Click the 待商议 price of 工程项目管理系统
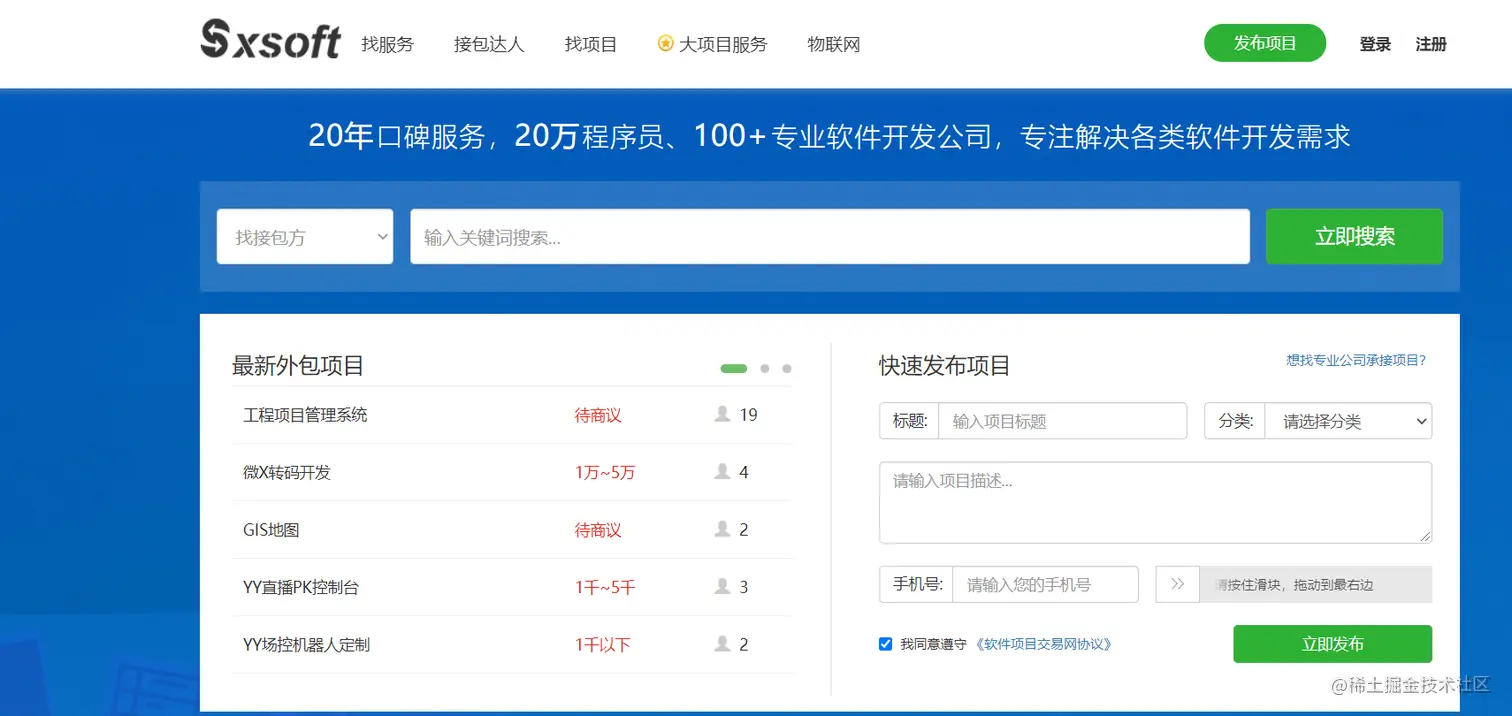The height and width of the screenshot is (716, 1512). click(598, 414)
